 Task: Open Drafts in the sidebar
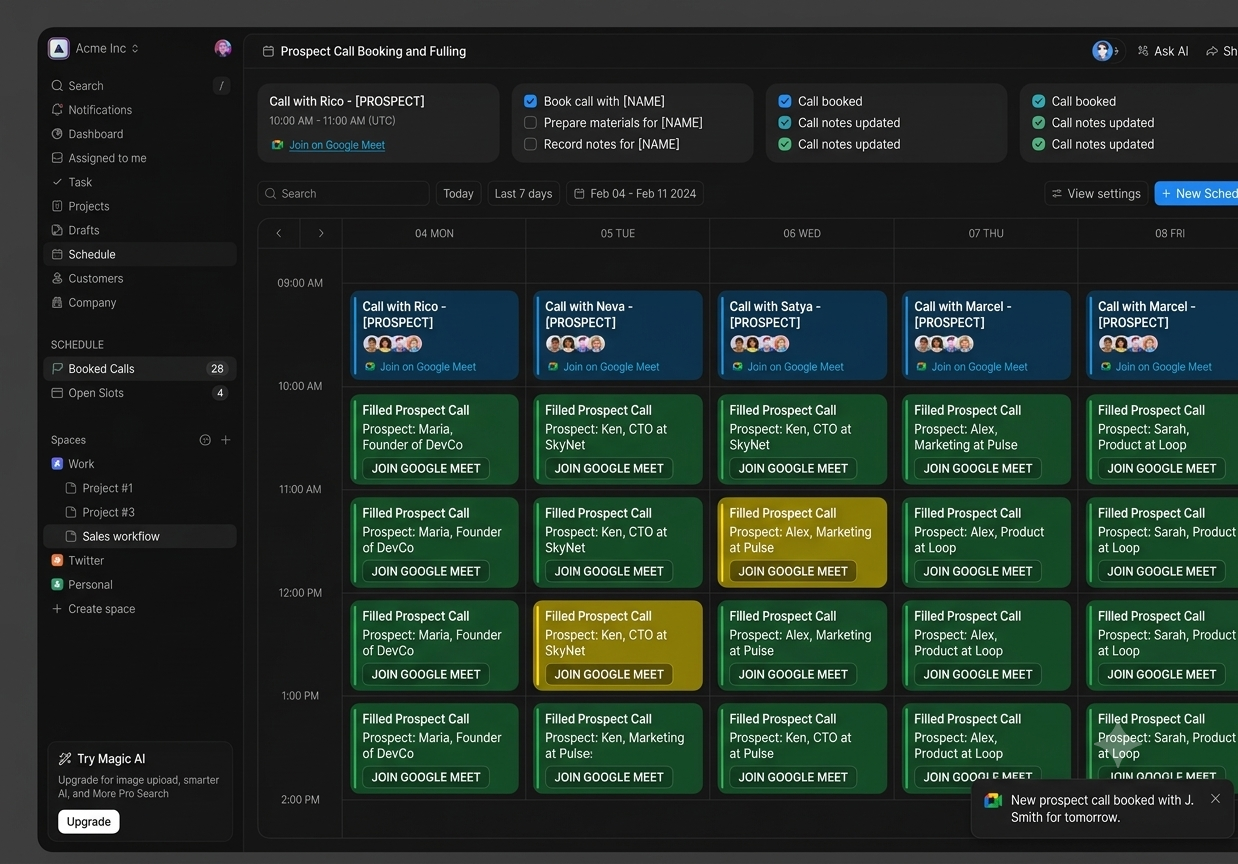140,230
